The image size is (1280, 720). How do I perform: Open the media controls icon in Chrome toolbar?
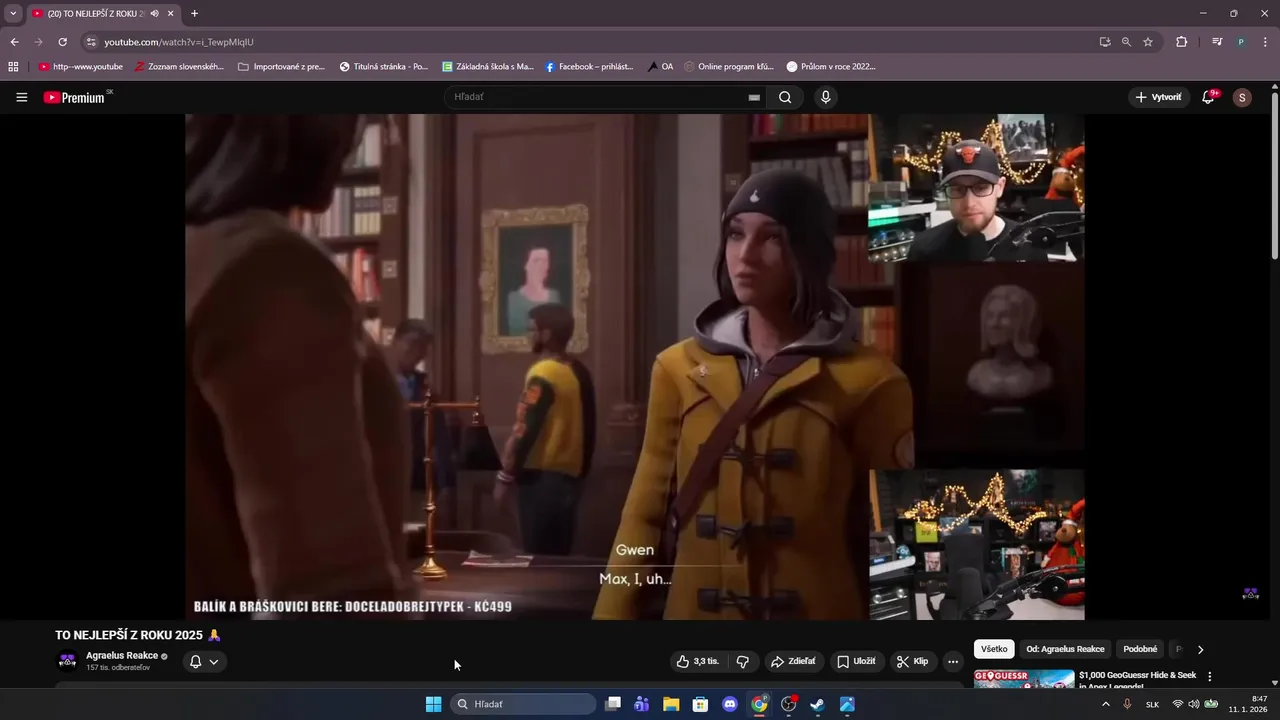click(x=1217, y=42)
